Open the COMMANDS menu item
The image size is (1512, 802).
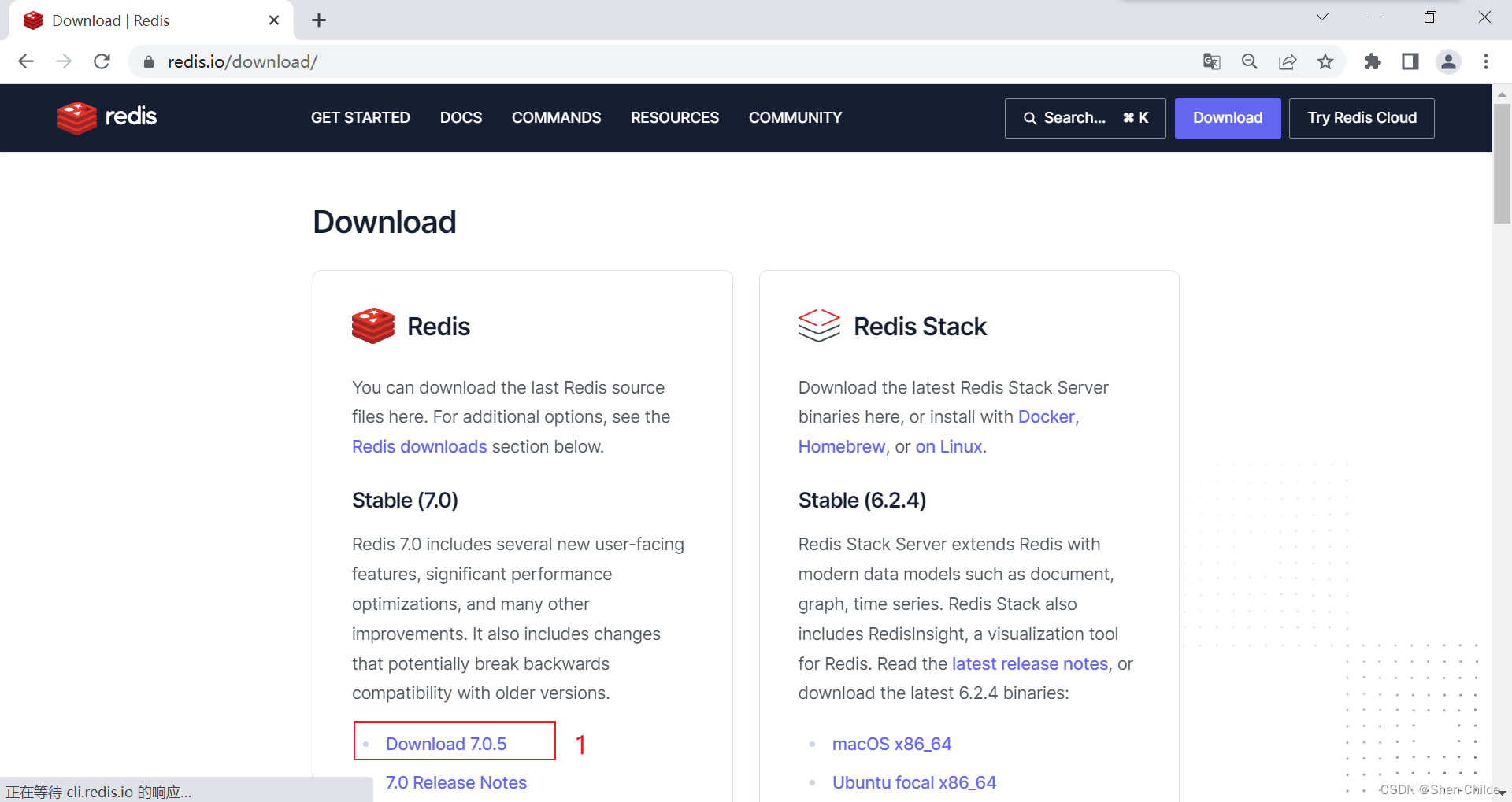(x=556, y=118)
